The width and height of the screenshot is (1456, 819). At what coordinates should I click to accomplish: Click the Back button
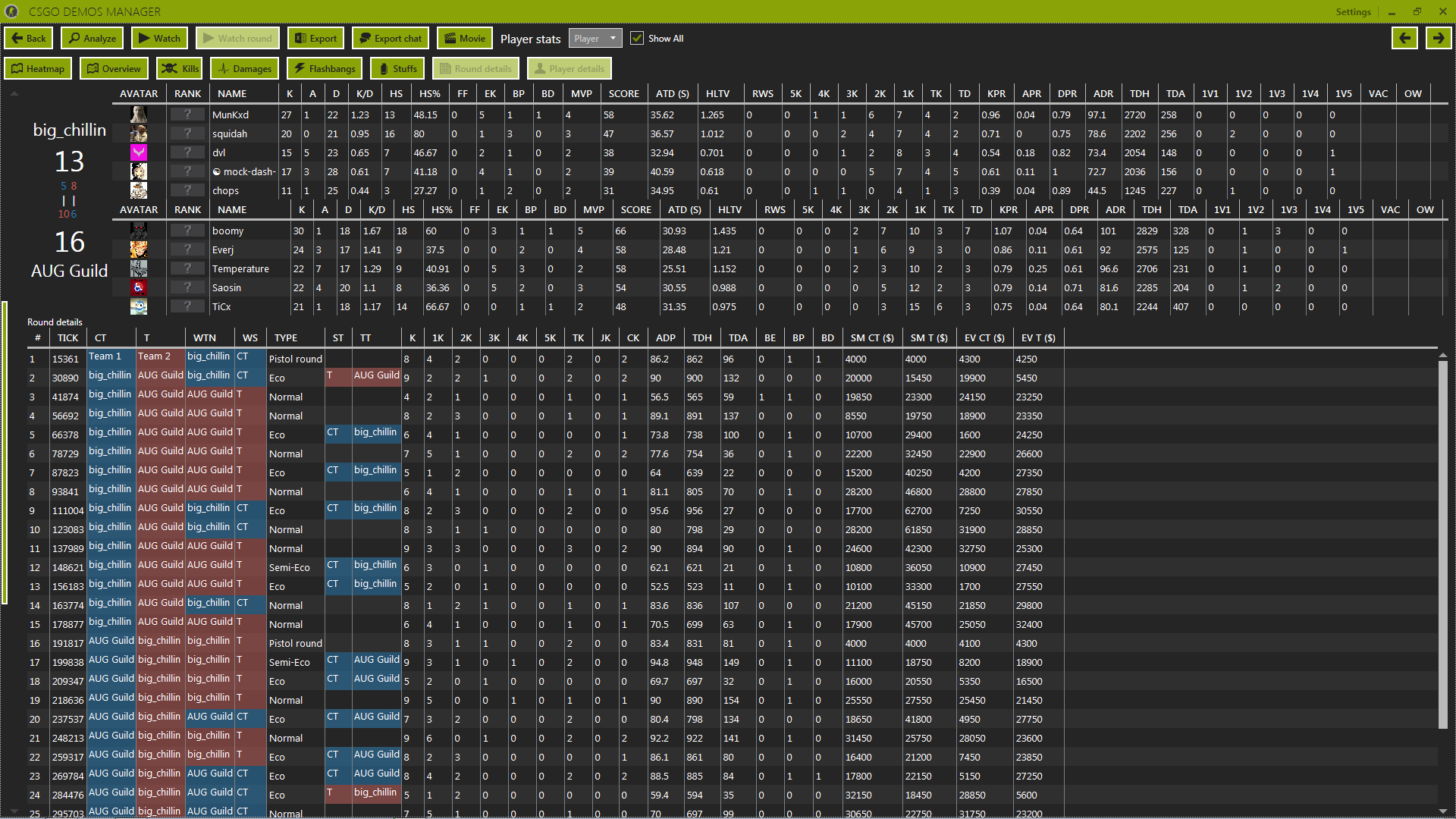point(29,39)
